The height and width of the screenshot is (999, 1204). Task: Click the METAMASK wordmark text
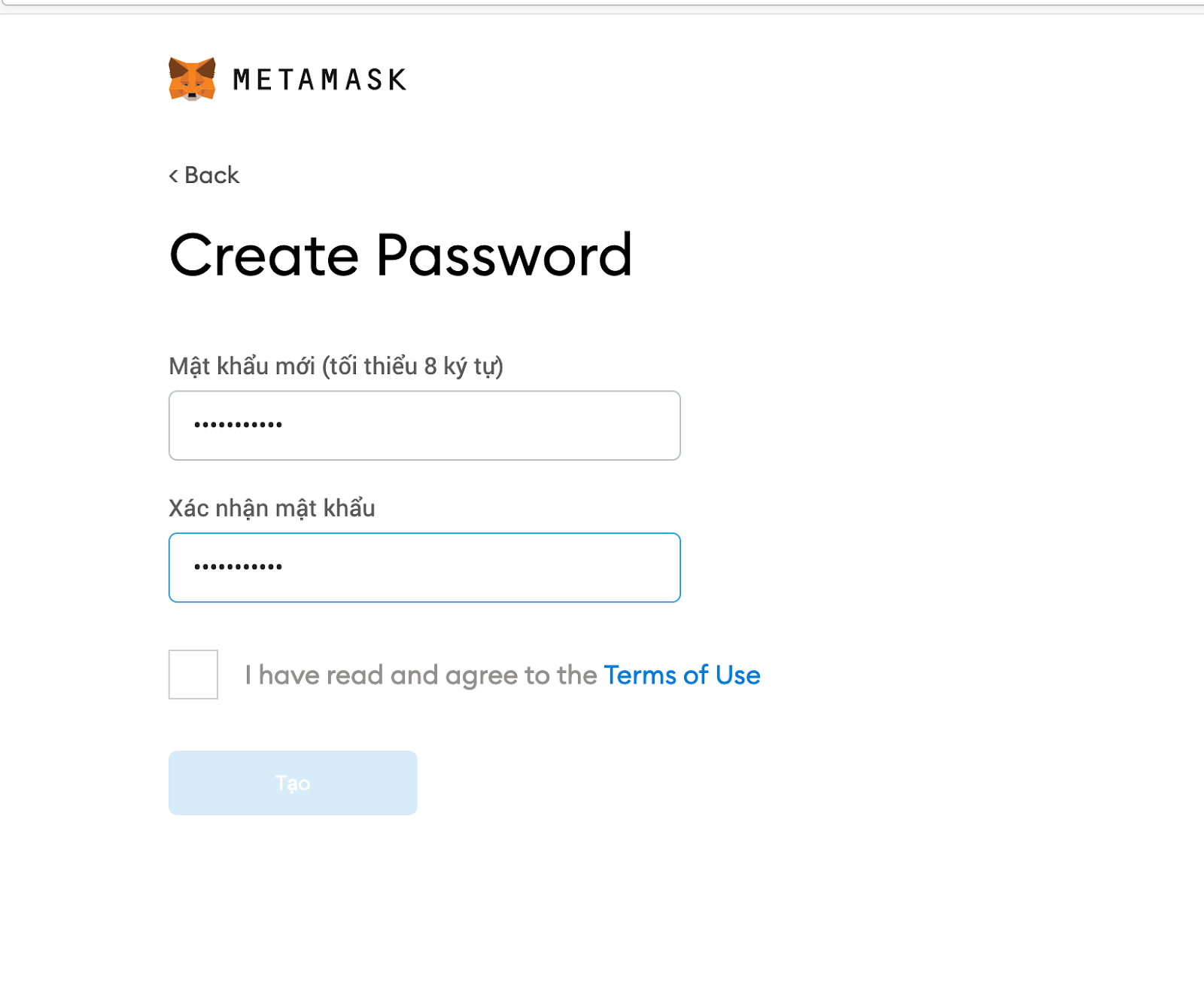click(320, 80)
